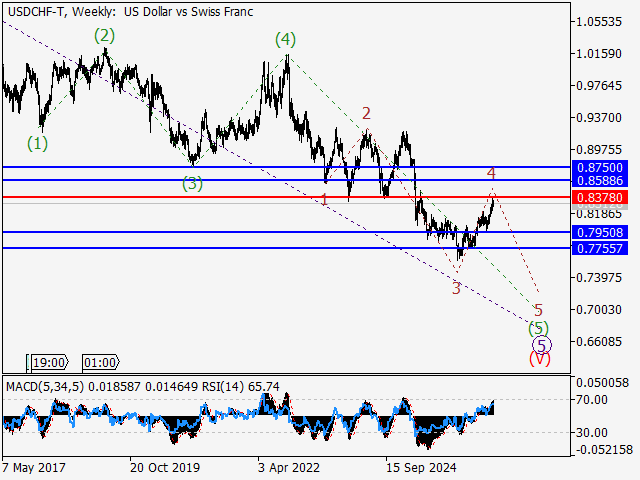640x480 pixels.
Task: Click the 0.050058 MACD scale value
Action: [x=602, y=383]
